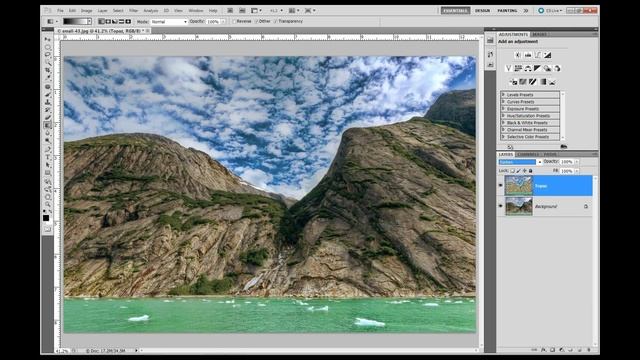Add a Curves adjustment
Image resolution: width=640 pixels, height=360 pixels.
coord(538,55)
